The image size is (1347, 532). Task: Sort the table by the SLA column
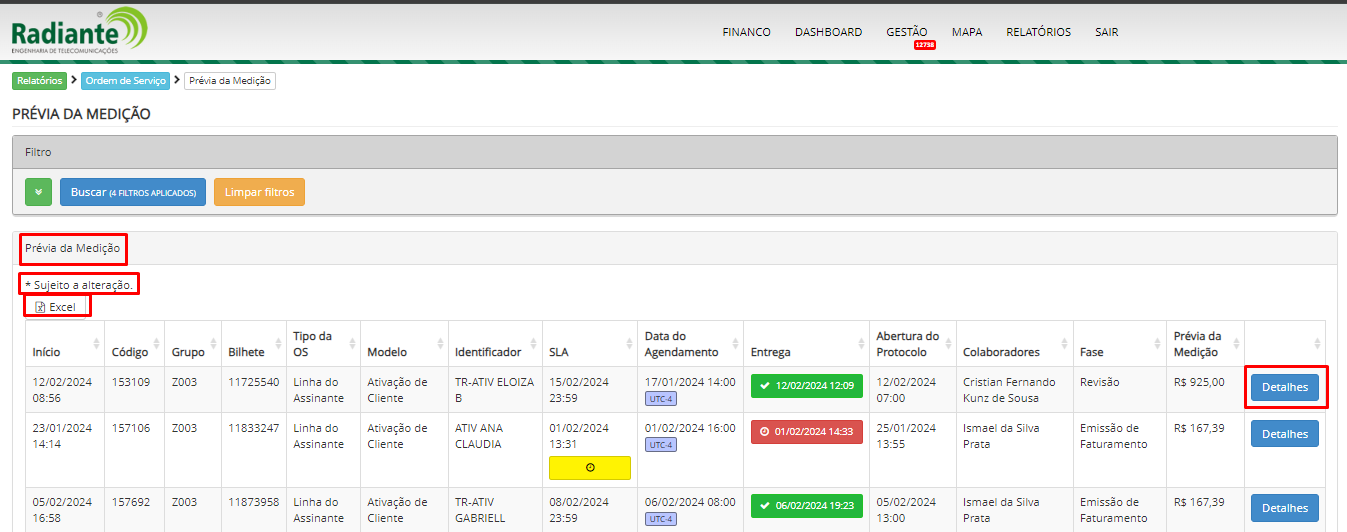pos(628,344)
